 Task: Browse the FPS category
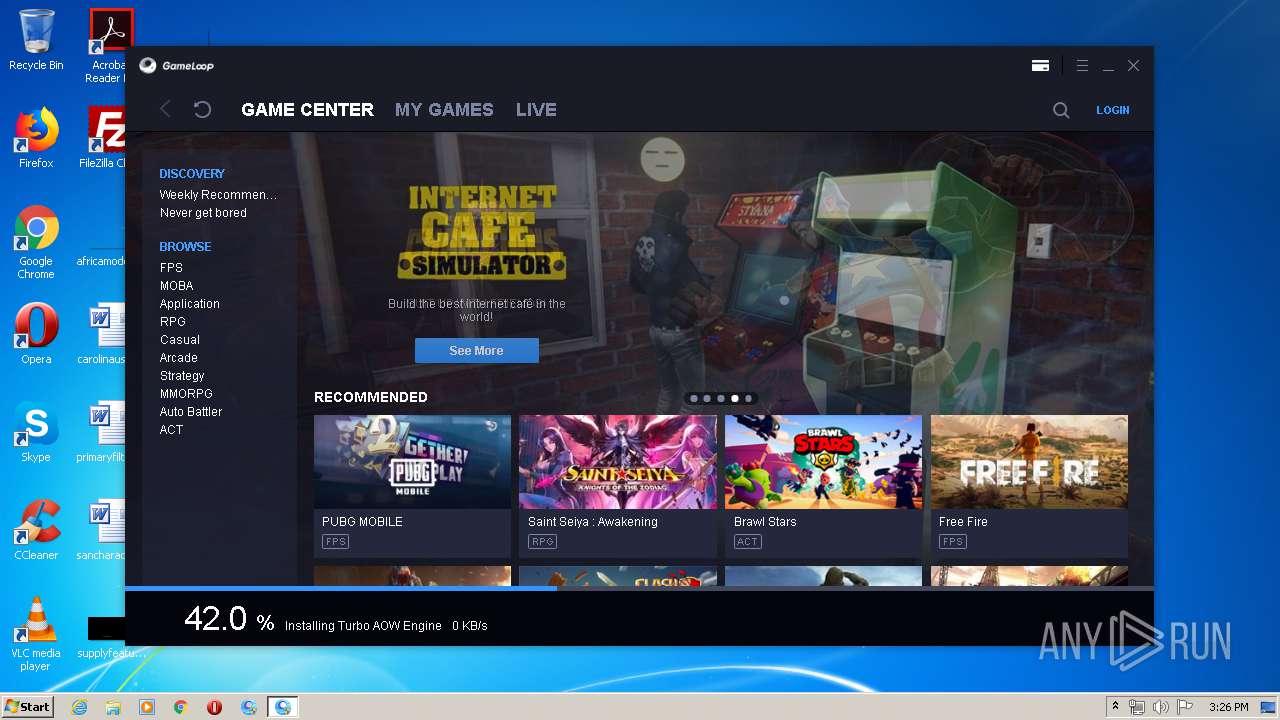(x=171, y=268)
